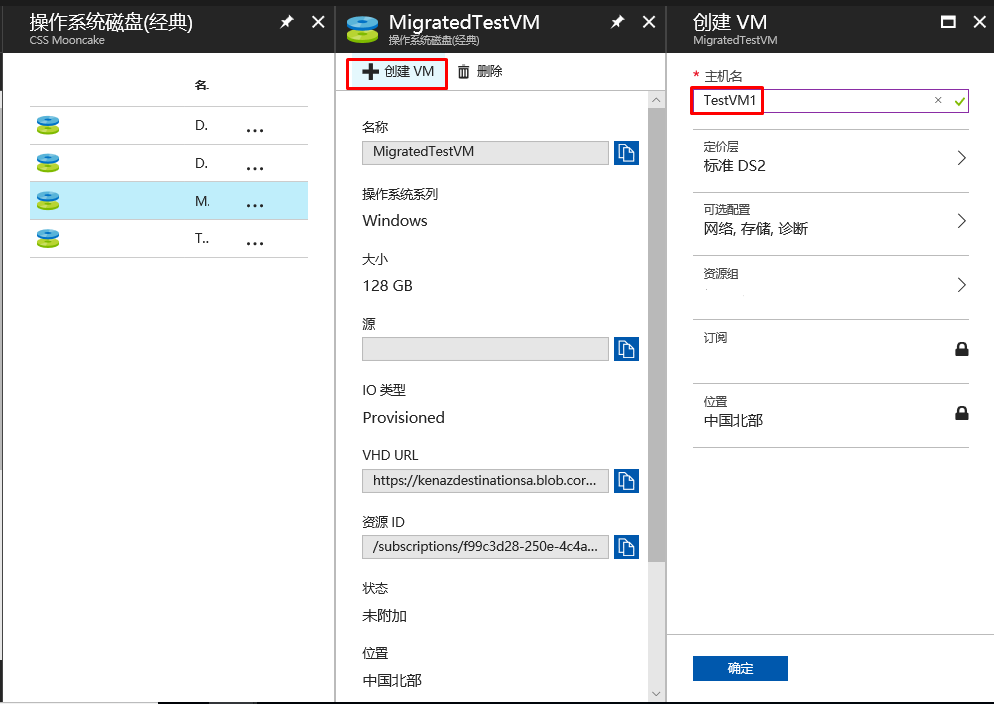The height and width of the screenshot is (704, 994).
Task: Click the disk icon in the last list row
Action: (48, 238)
